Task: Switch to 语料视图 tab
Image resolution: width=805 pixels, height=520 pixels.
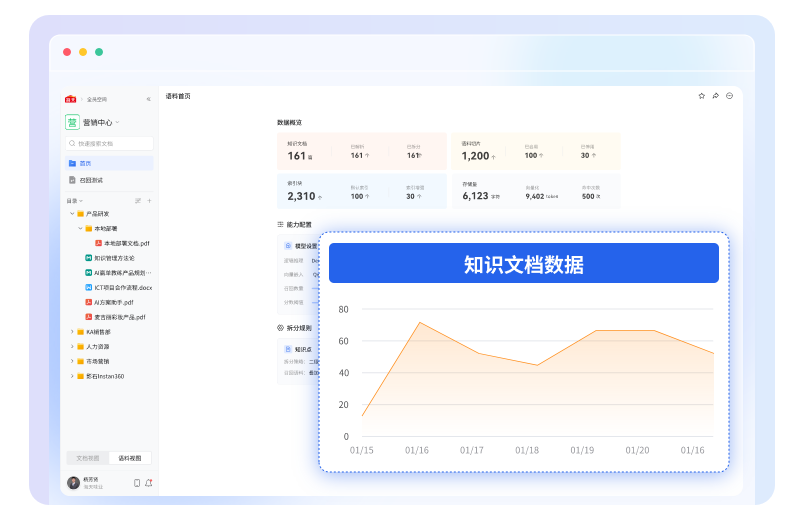Action: pyautogui.click(x=130, y=458)
